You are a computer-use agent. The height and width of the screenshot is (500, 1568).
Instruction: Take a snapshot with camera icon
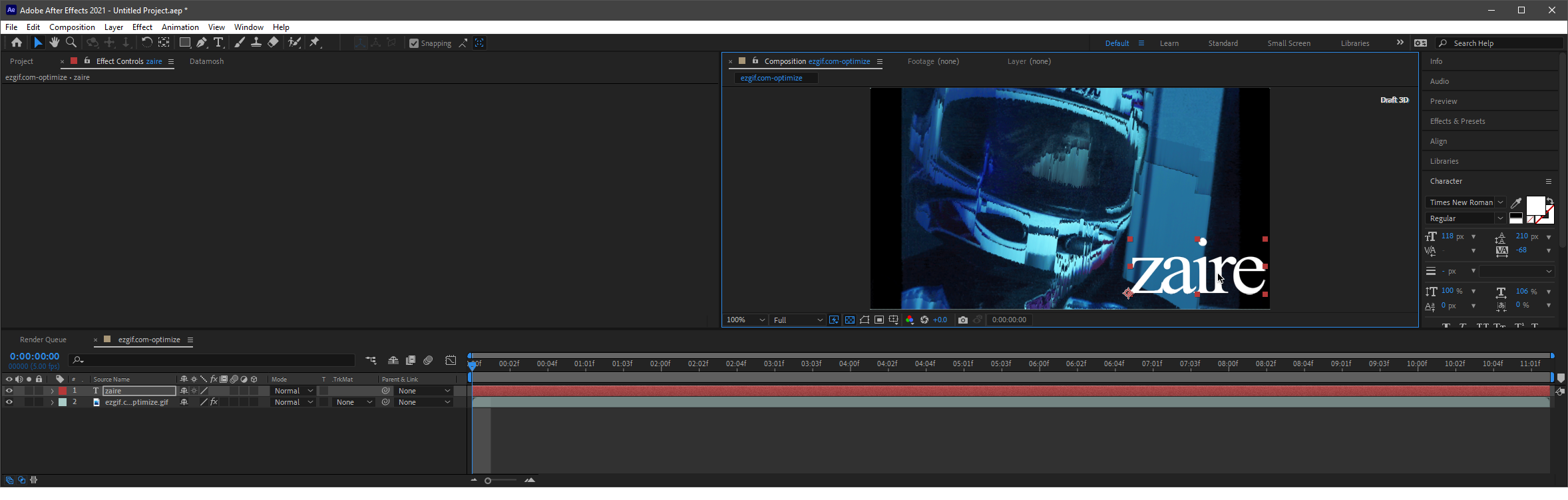pyautogui.click(x=962, y=320)
